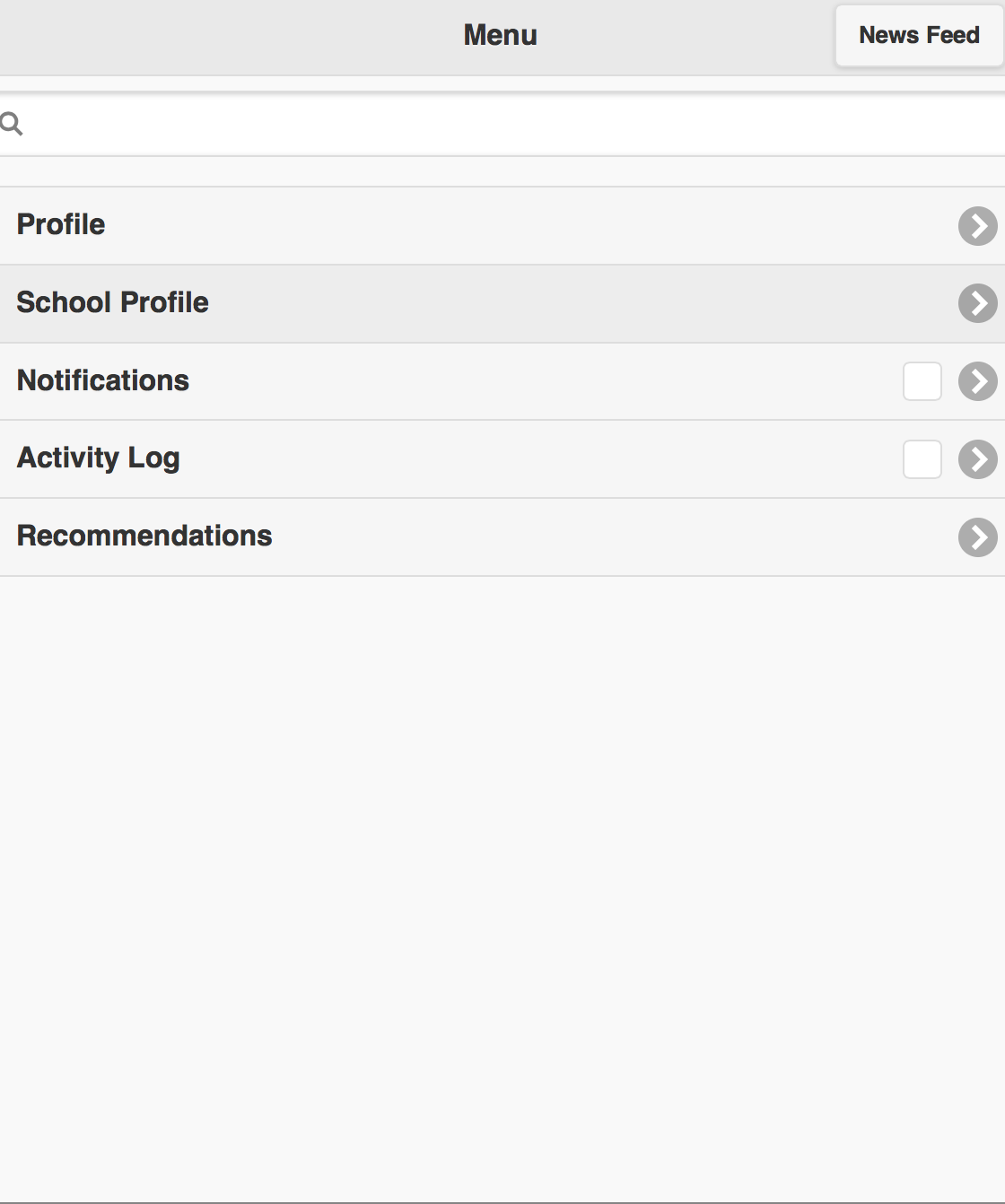1005x1204 pixels.
Task: Open the Notifications menu label
Action: [103, 380]
